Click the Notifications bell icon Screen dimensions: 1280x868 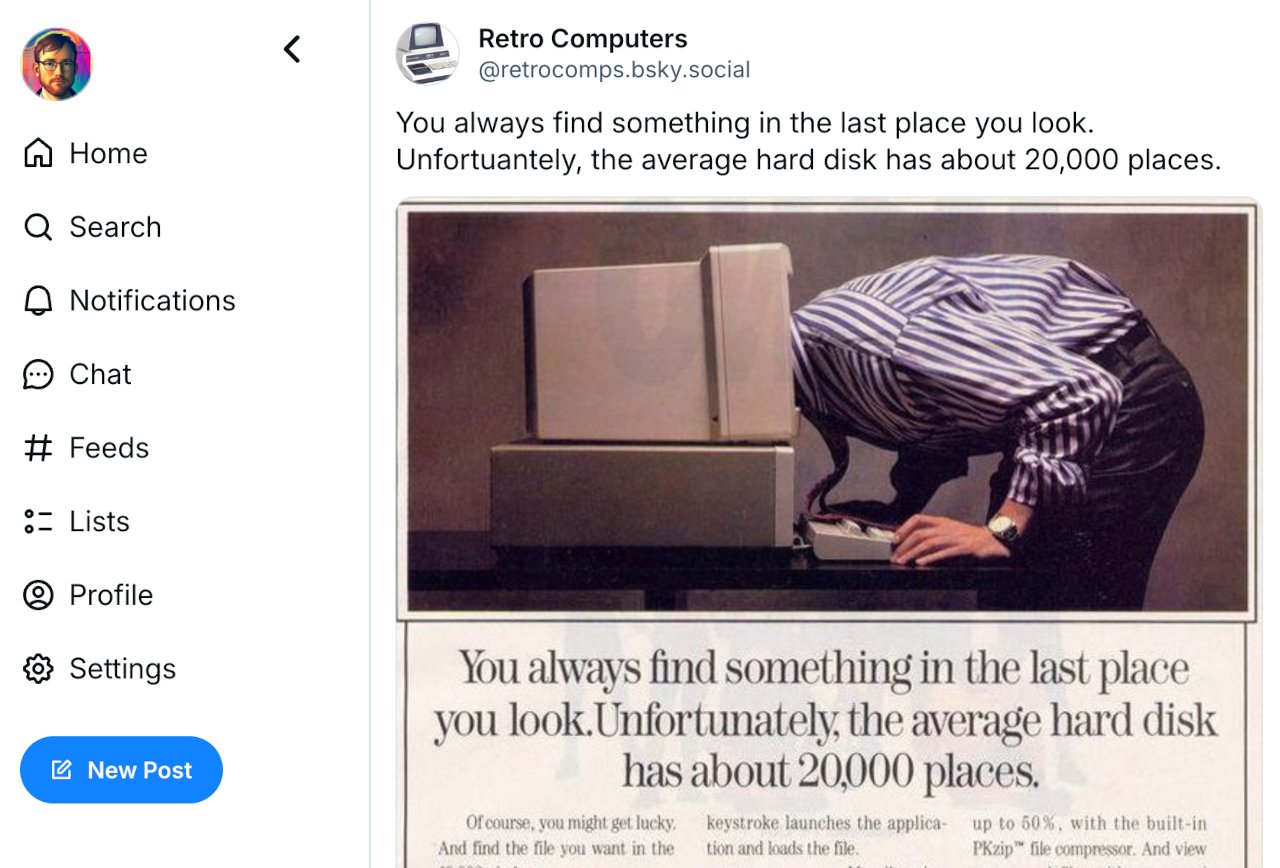point(38,301)
